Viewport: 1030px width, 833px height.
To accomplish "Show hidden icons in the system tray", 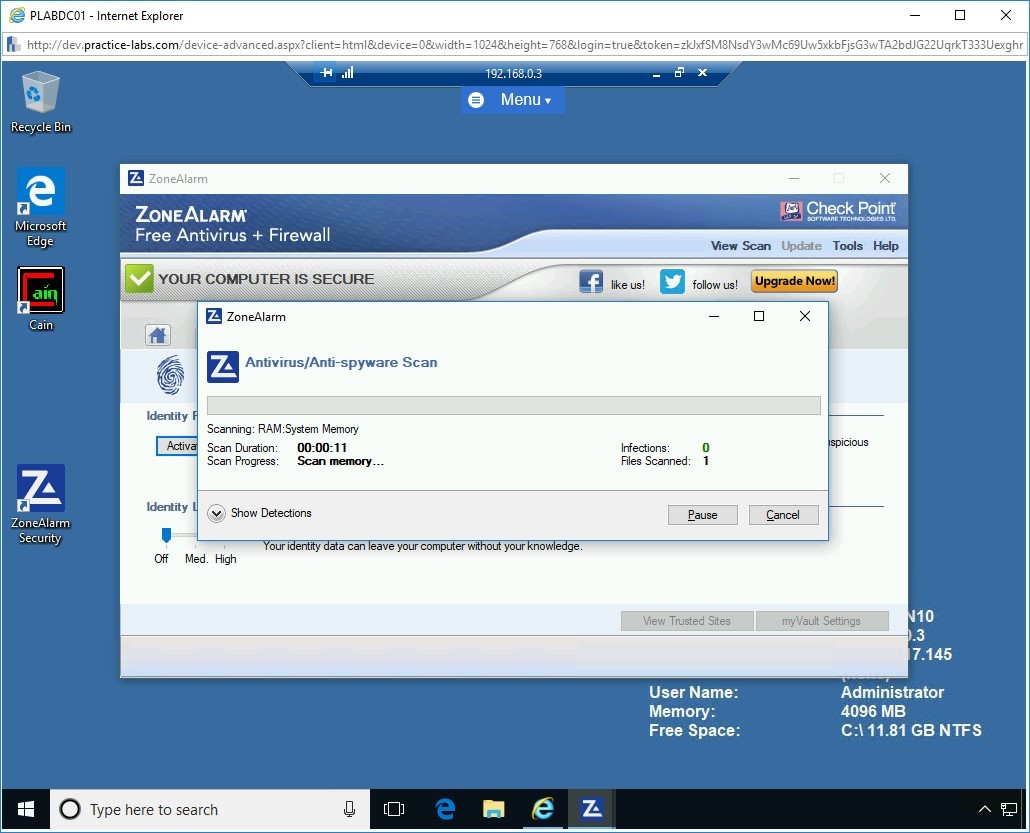I will [985, 809].
